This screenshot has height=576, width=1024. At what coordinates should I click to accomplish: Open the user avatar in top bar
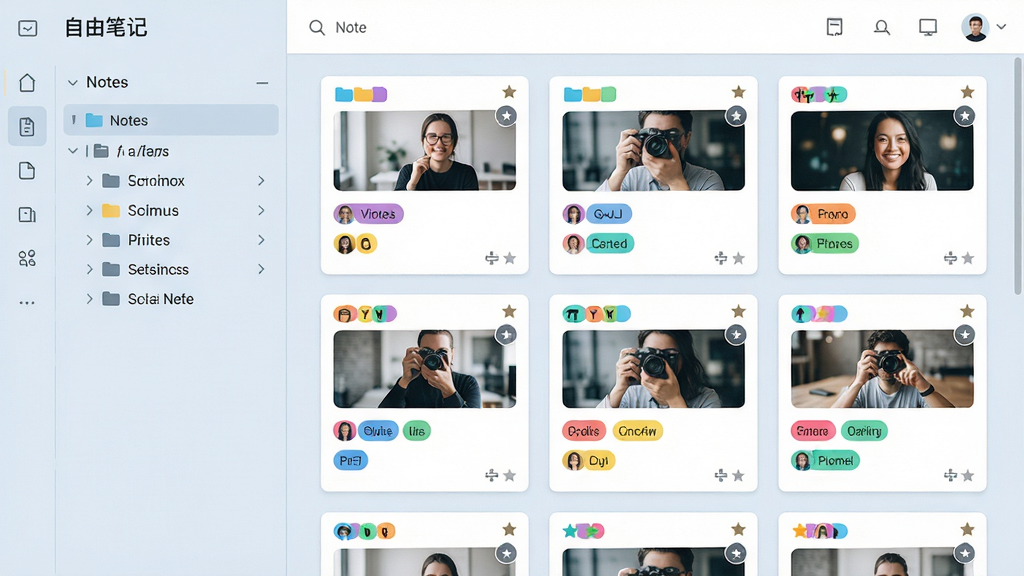pos(975,27)
